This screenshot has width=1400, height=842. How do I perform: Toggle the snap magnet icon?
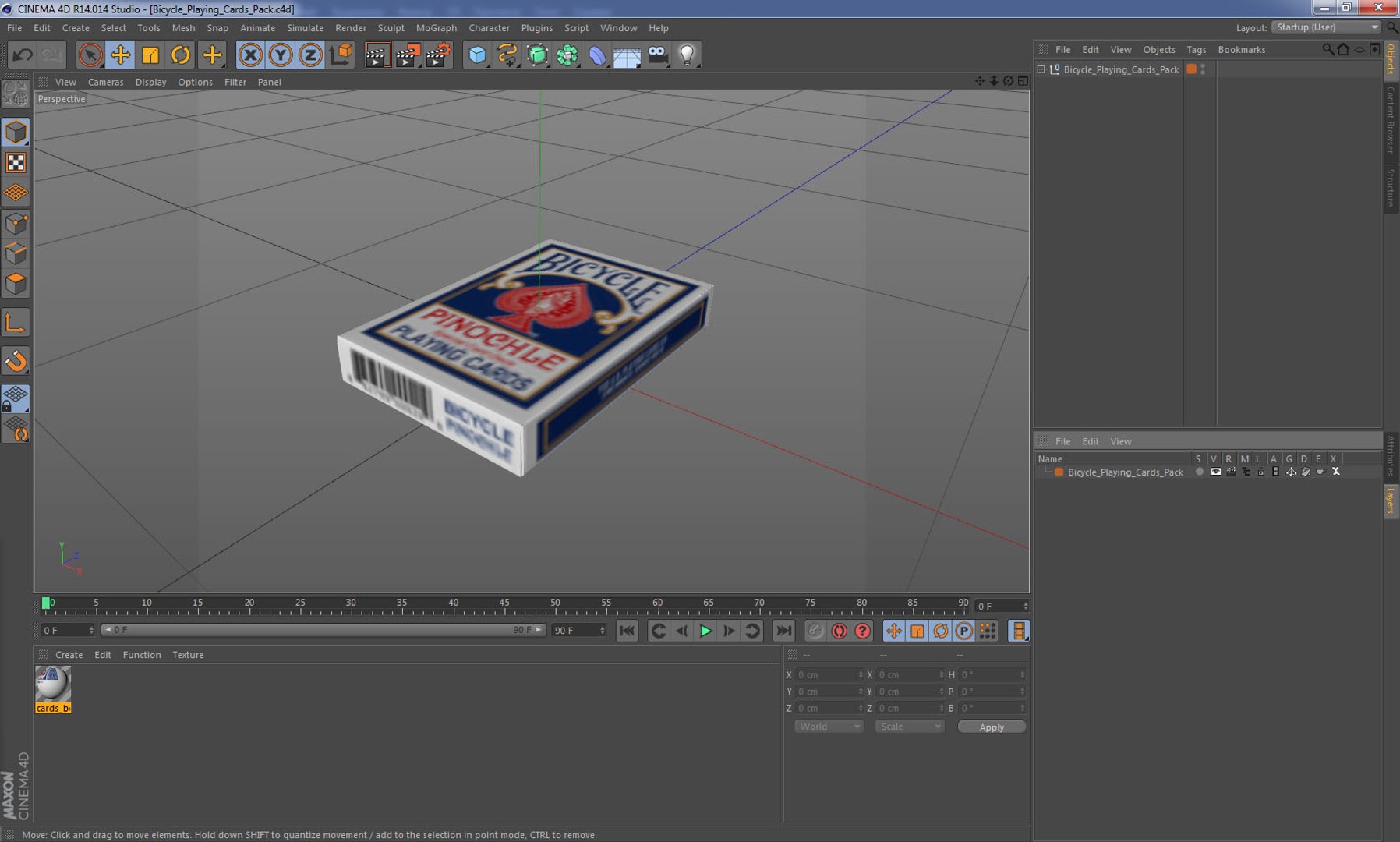click(x=16, y=361)
